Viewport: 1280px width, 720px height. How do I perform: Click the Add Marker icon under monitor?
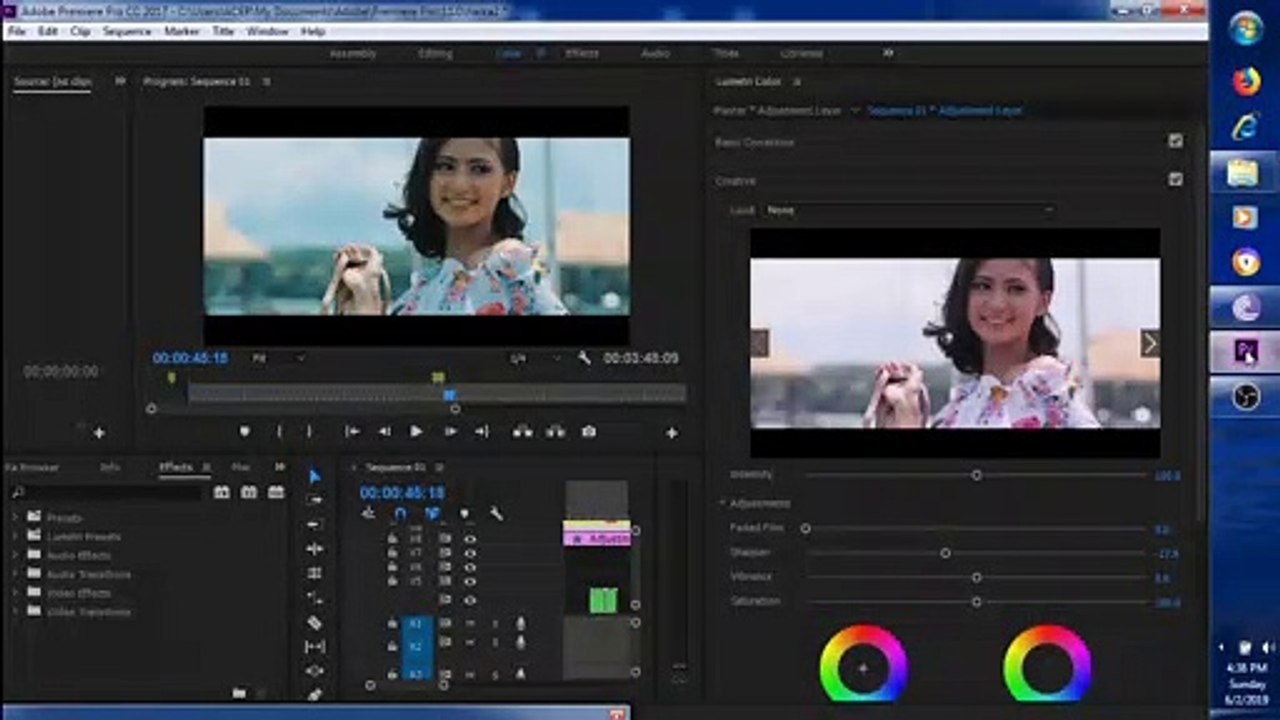coord(245,432)
